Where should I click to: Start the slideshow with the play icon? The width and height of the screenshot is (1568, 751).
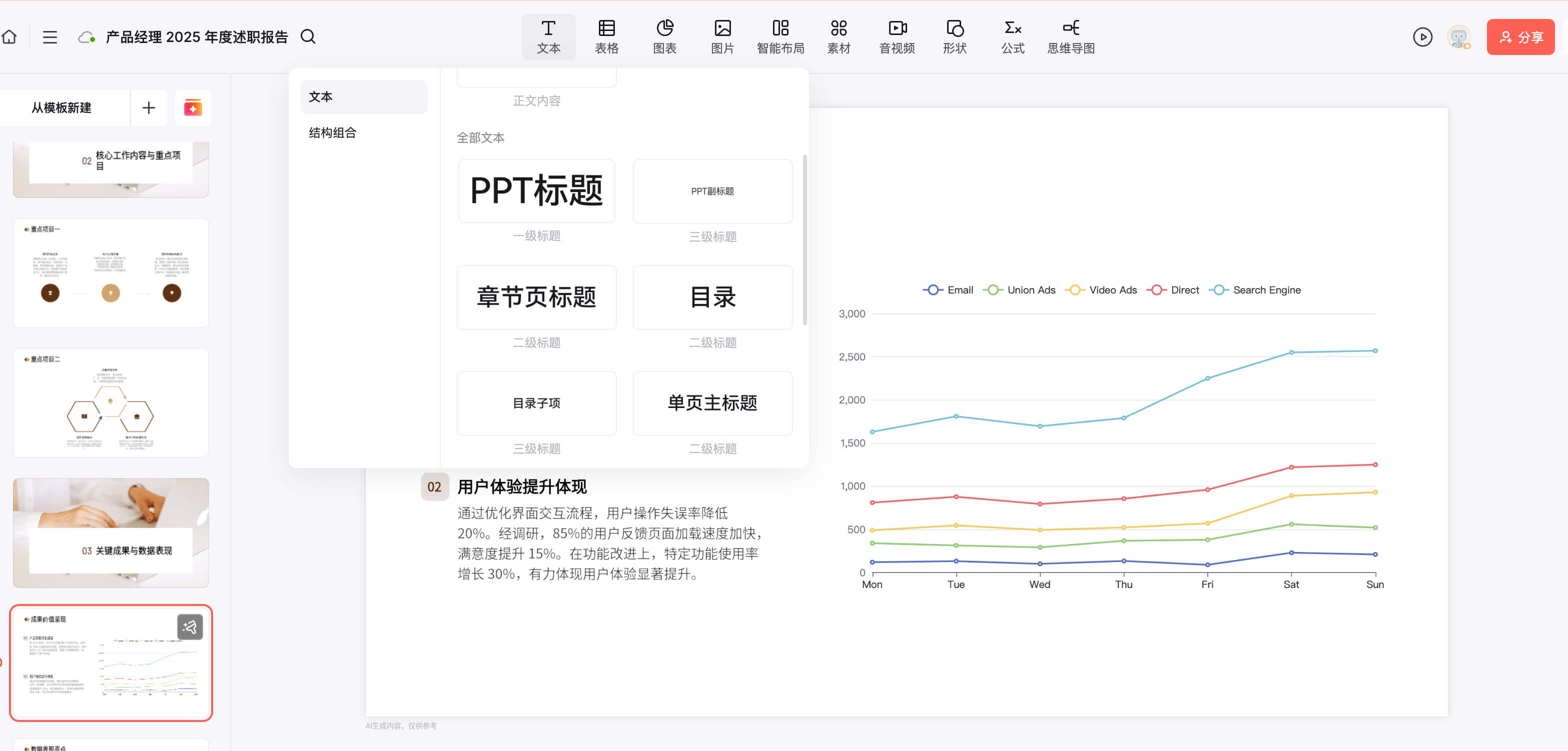pos(1422,37)
